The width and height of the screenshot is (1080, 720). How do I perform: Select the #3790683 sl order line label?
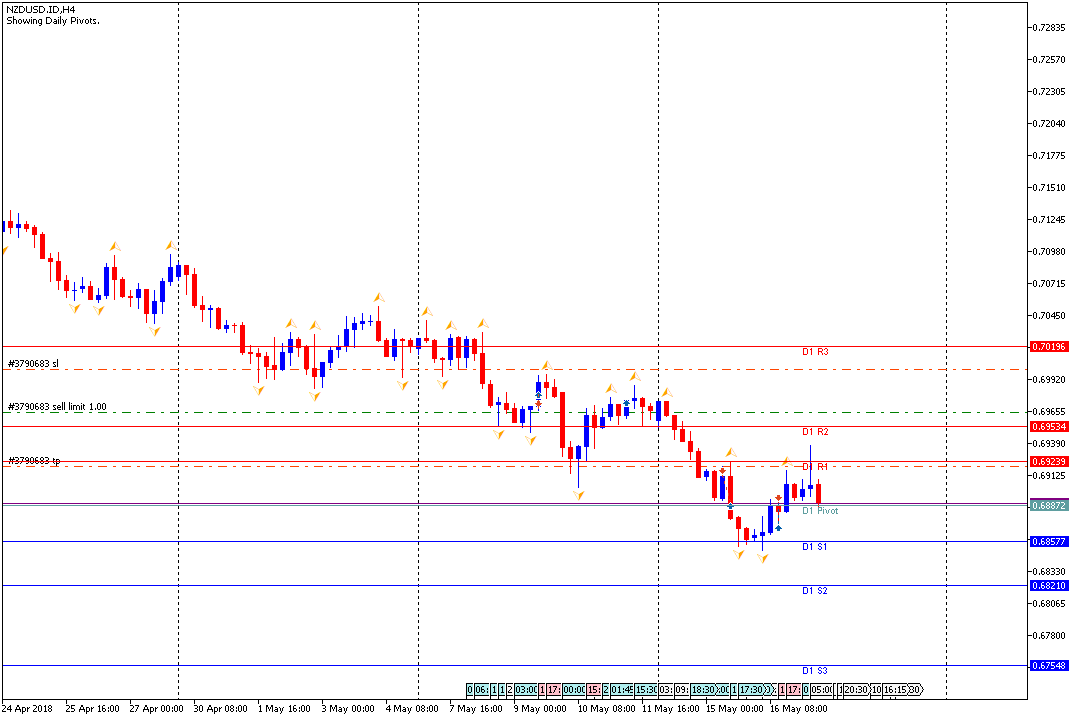click(x=33, y=364)
